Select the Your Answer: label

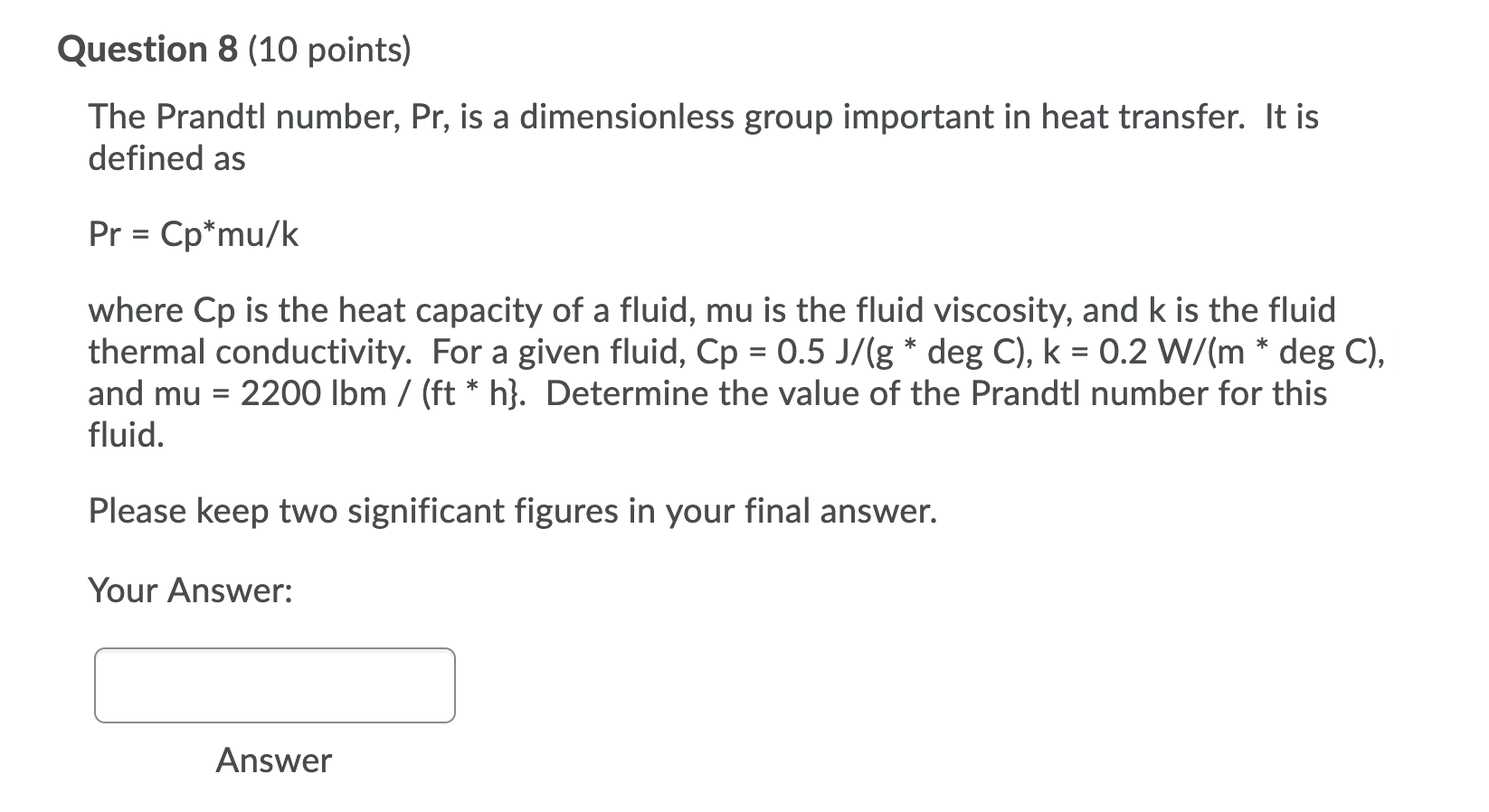189,590
